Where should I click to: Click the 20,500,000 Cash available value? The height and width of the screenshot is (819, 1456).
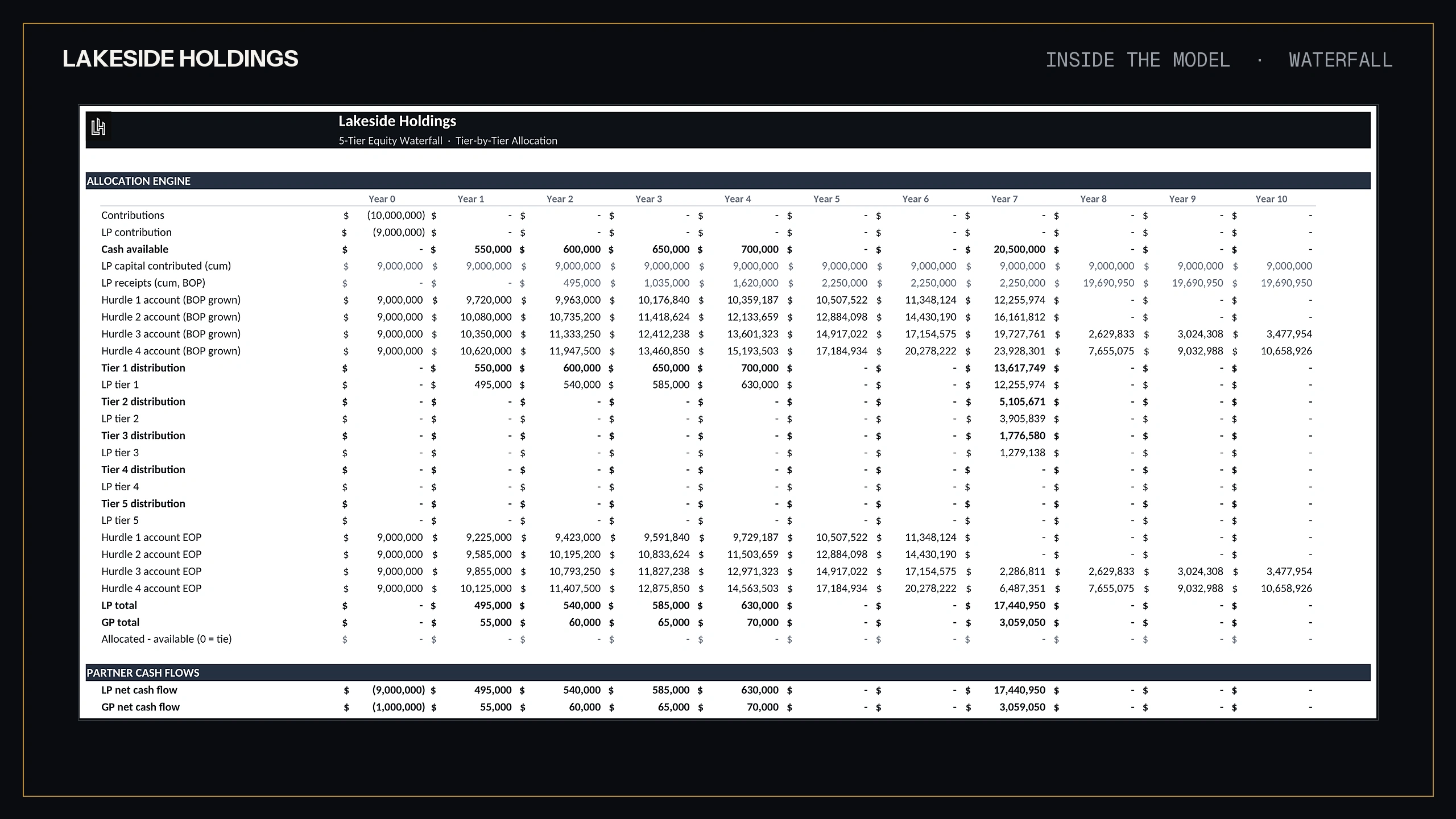point(1020,250)
